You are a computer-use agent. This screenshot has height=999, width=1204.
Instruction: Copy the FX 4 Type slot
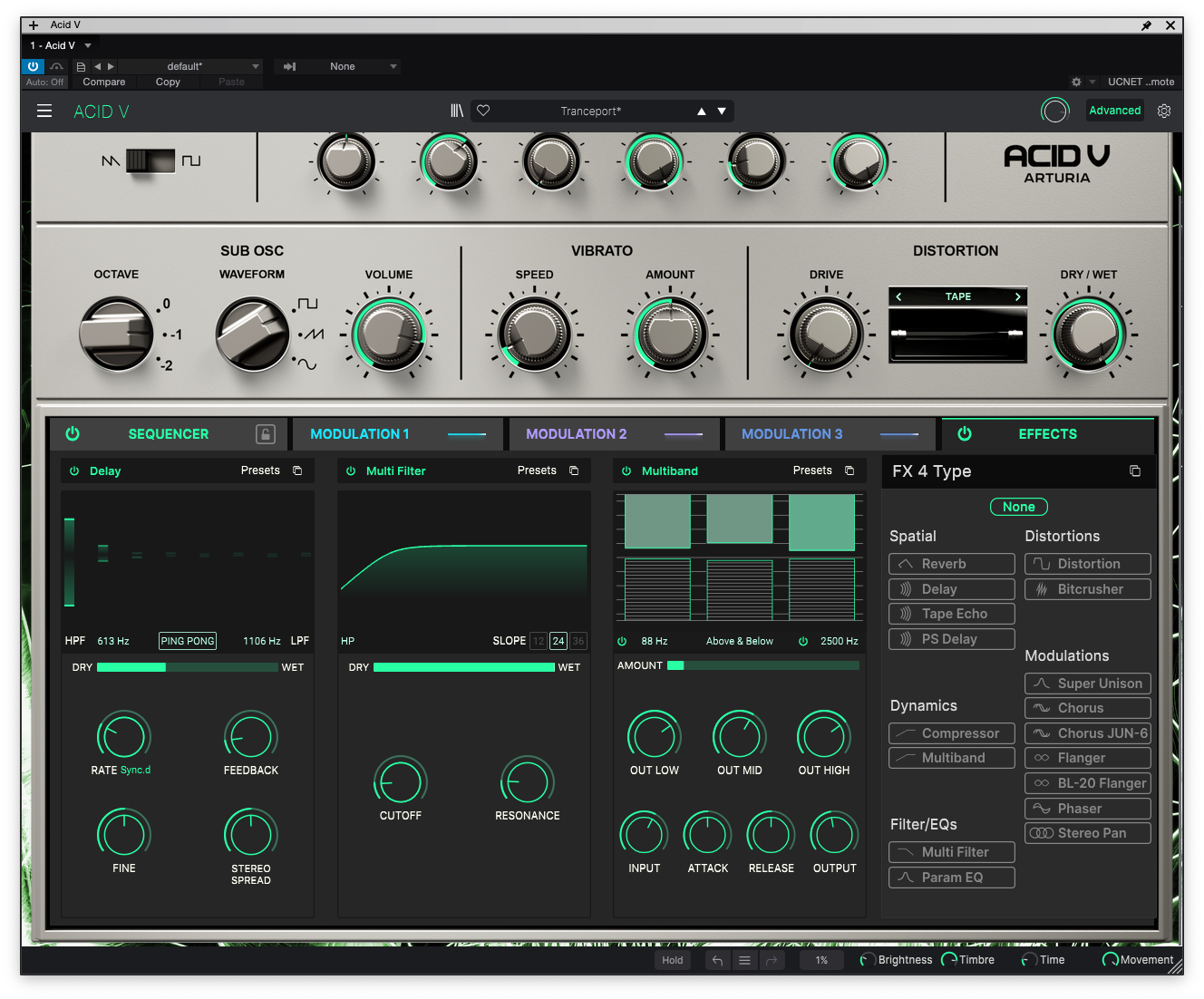click(x=1135, y=471)
